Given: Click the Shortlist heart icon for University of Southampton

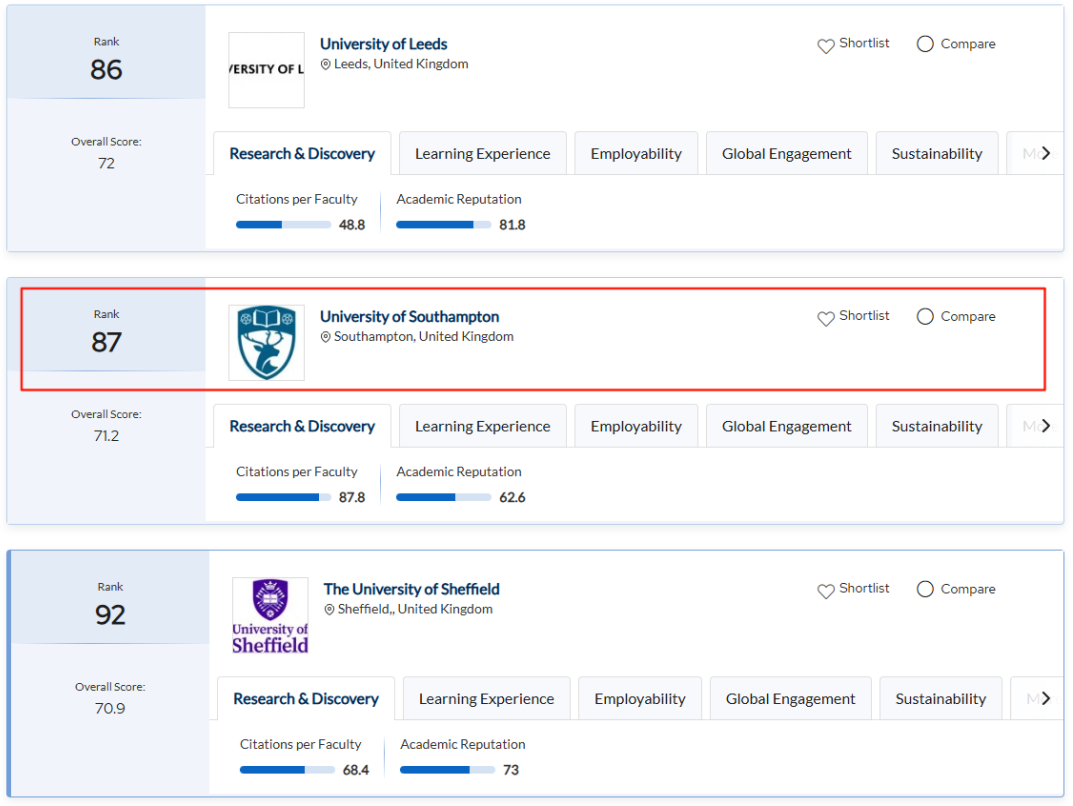Looking at the screenshot, I should click(x=825, y=318).
